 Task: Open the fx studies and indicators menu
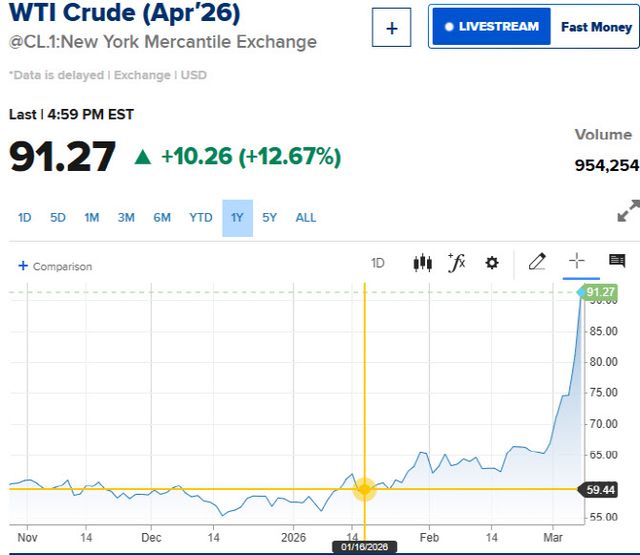point(457,263)
